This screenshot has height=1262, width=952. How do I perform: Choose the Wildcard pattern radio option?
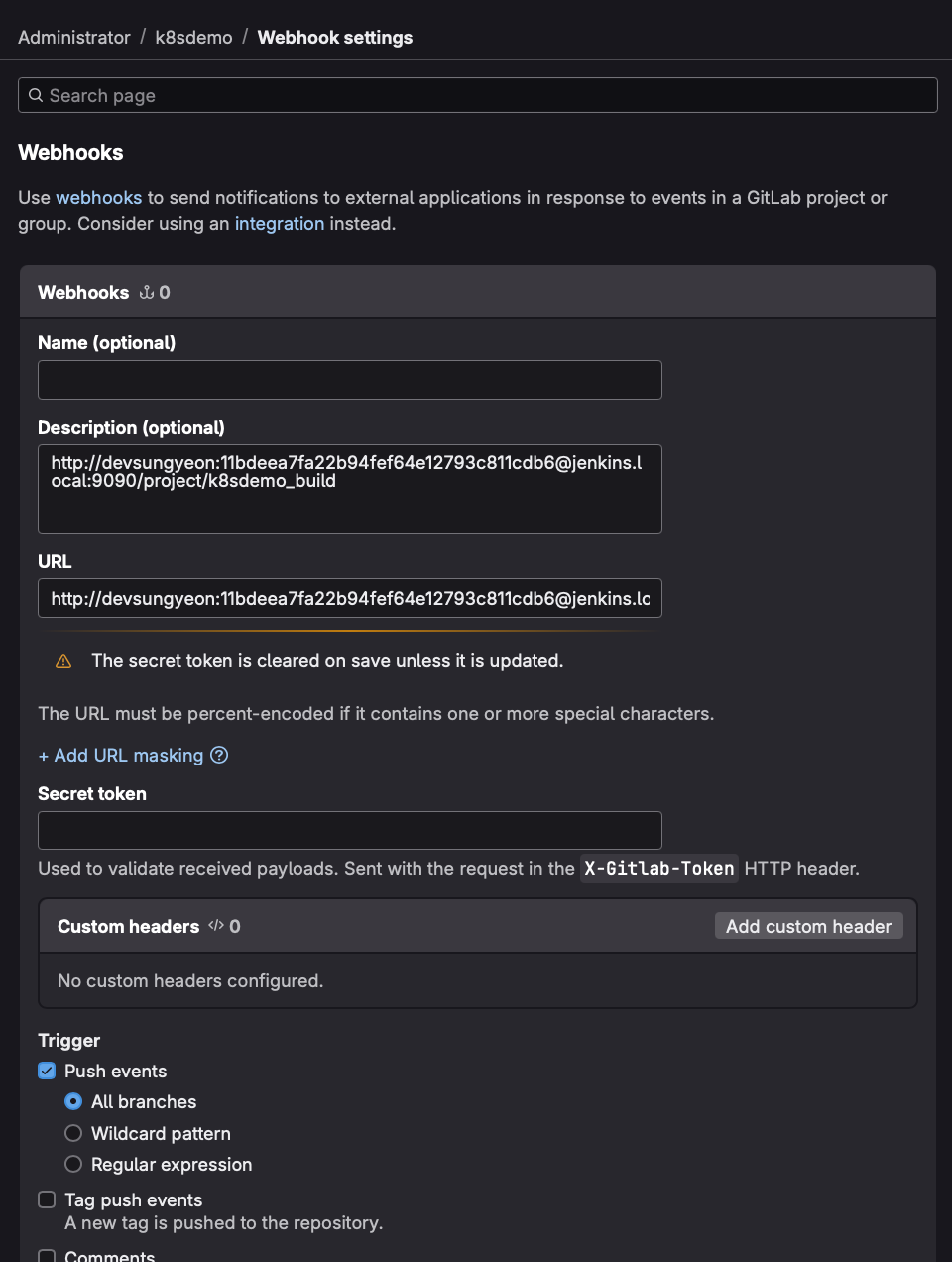pyautogui.click(x=73, y=1133)
